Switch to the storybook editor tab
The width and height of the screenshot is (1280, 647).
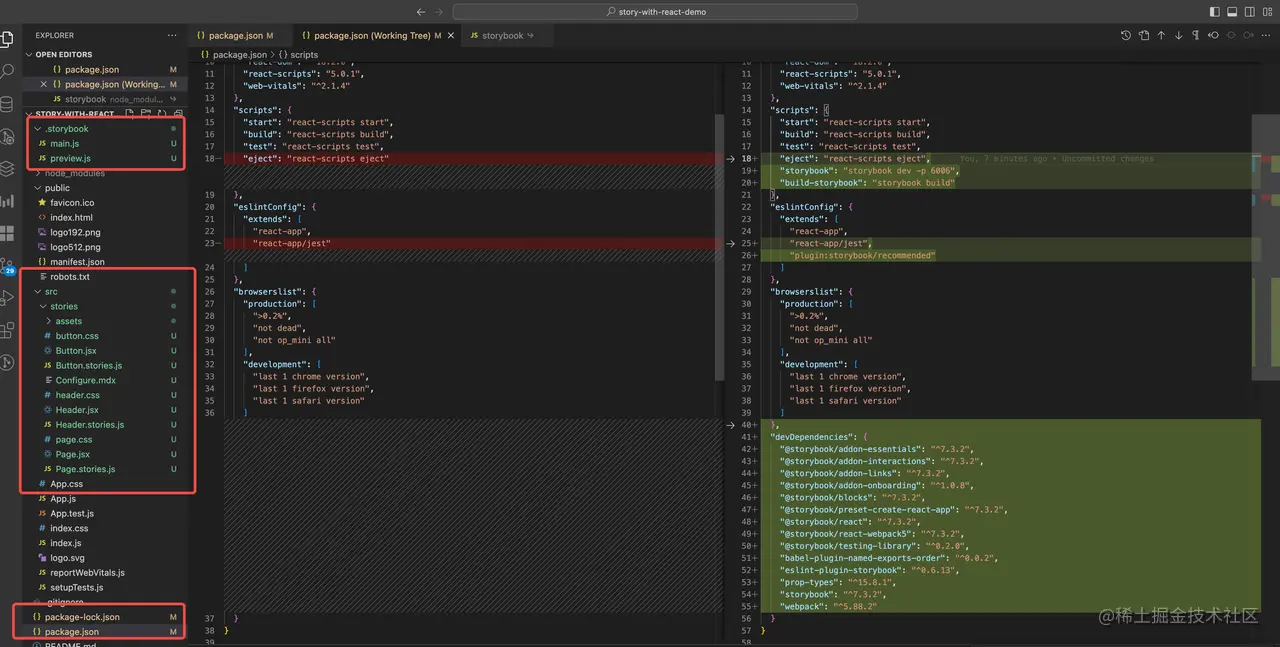(502, 35)
